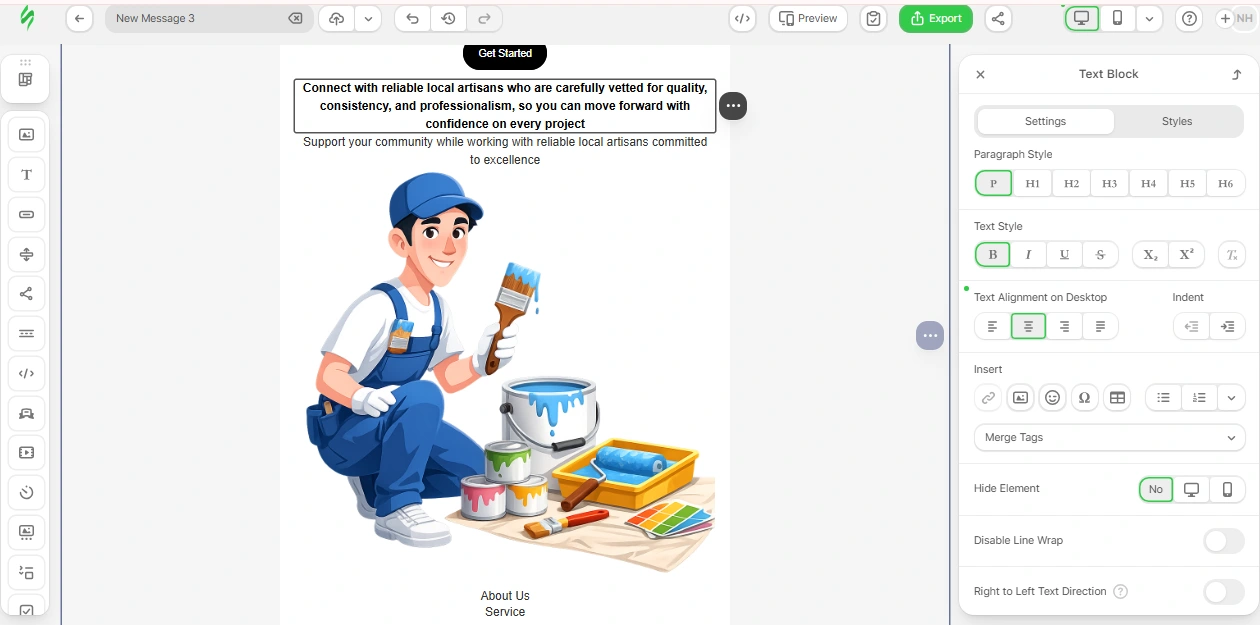Click the Export button
Screen dimensions: 1260x625
[x=936, y=18]
